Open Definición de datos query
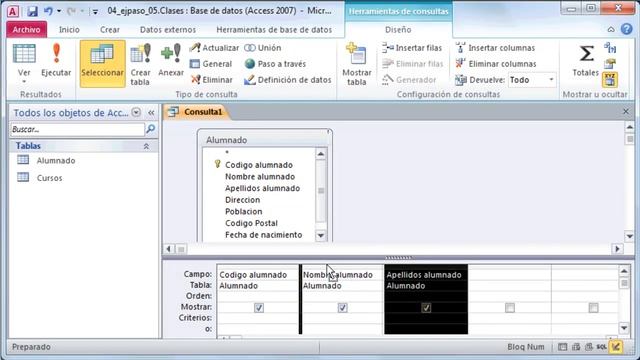The width and height of the screenshot is (640, 360). coord(288,80)
